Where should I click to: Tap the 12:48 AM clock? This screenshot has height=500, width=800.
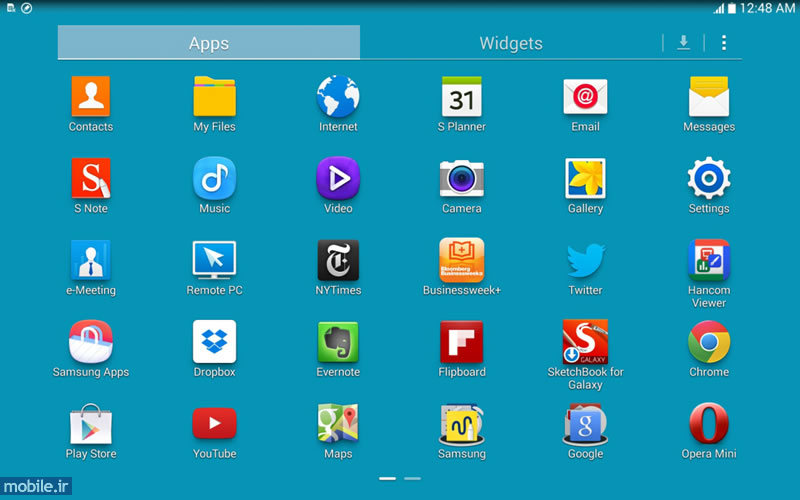click(767, 8)
